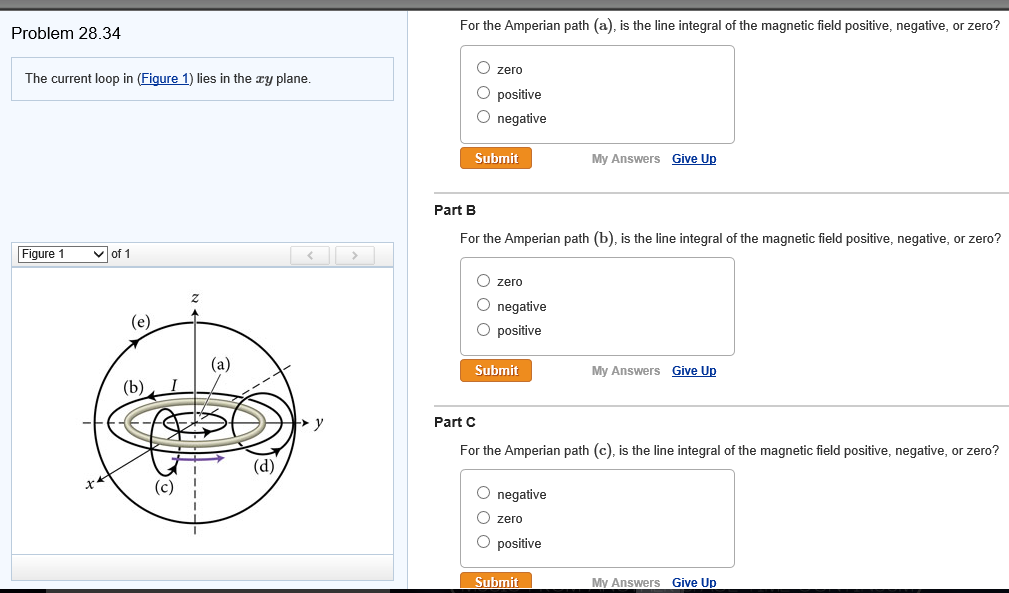This screenshot has height=593, width=1009.
Task: Click Give Up for Part C
Action: 694,582
